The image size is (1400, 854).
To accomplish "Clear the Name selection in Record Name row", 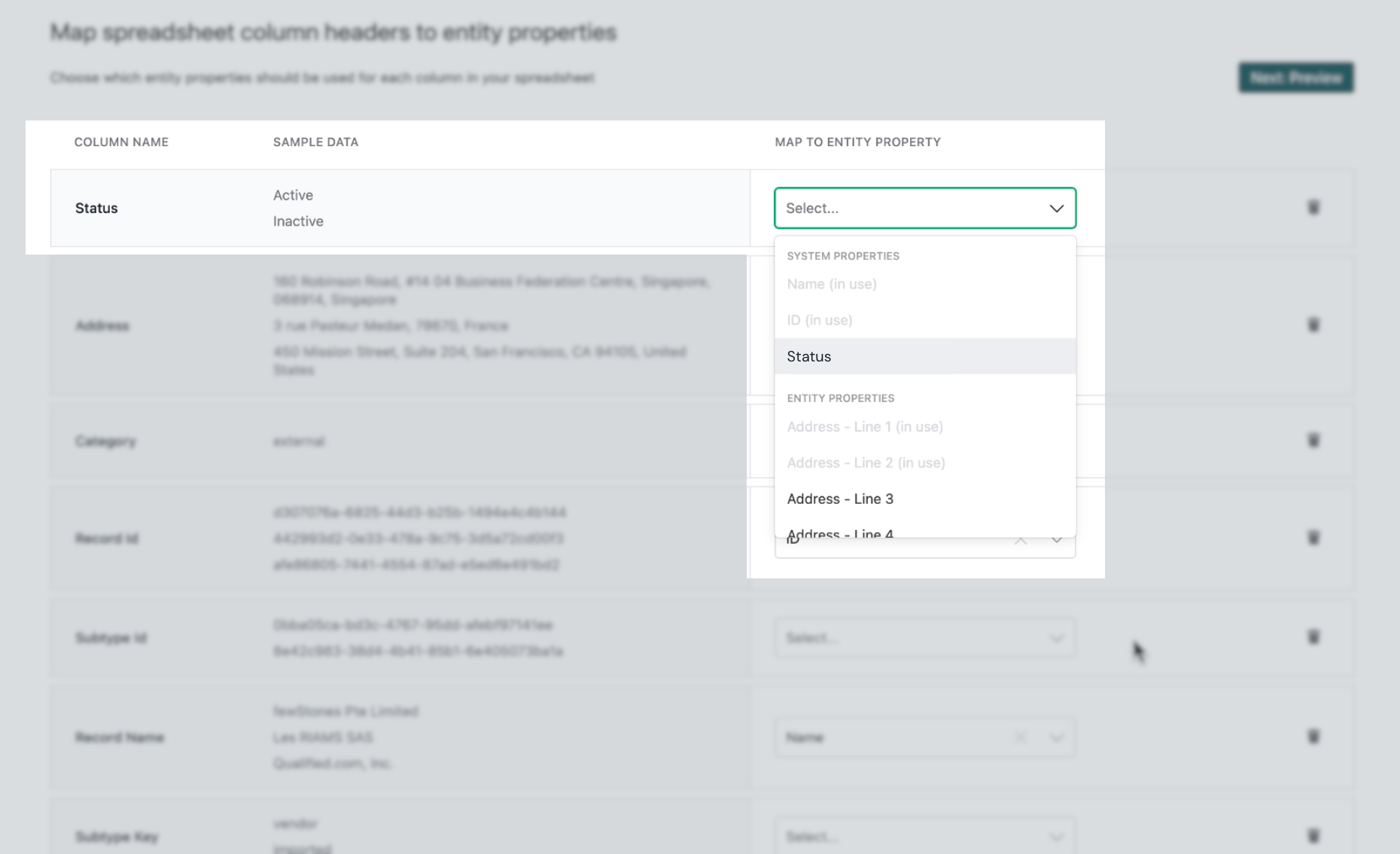I will [x=1021, y=737].
